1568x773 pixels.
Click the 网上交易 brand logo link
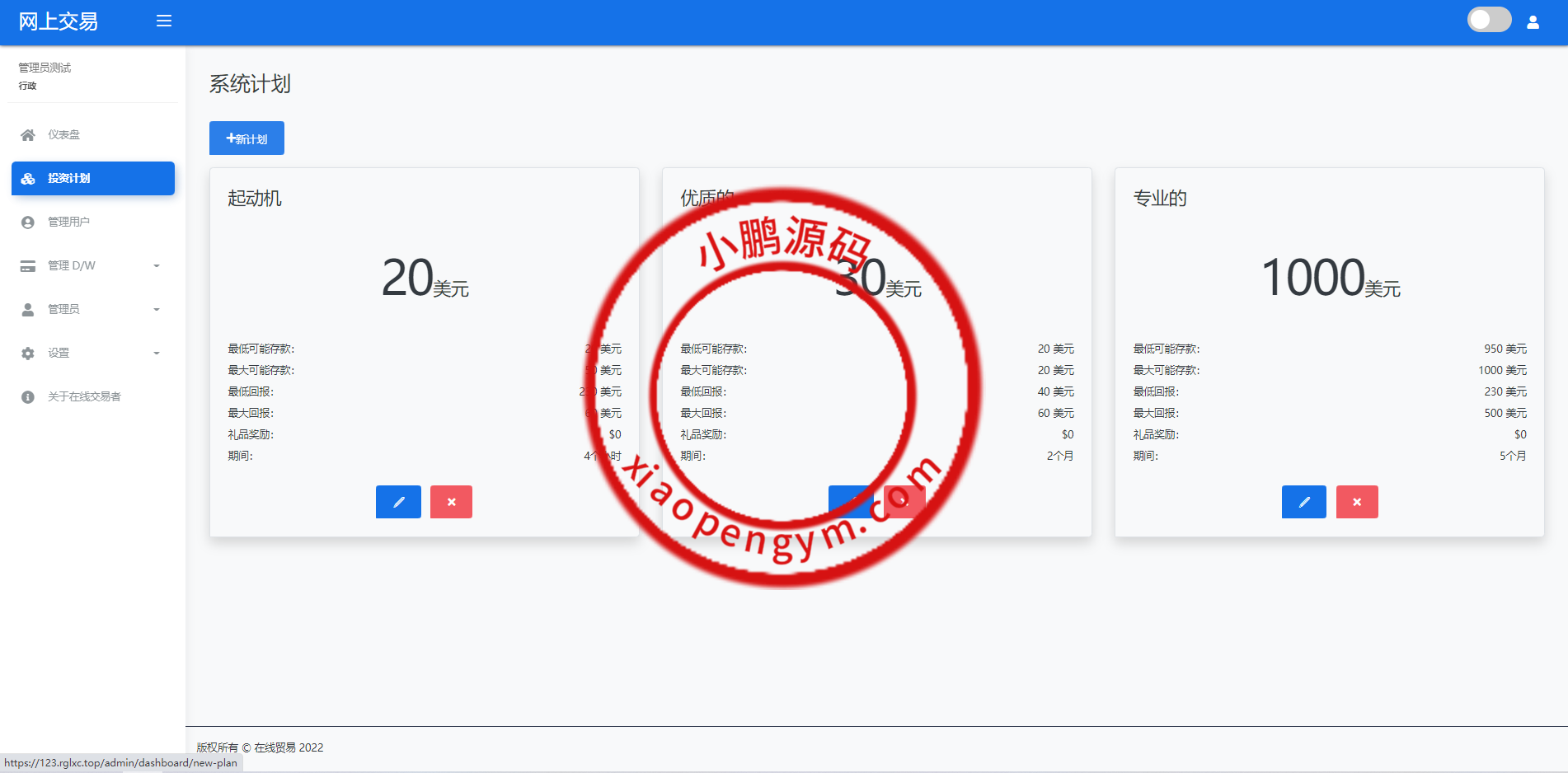click(58, 21)
